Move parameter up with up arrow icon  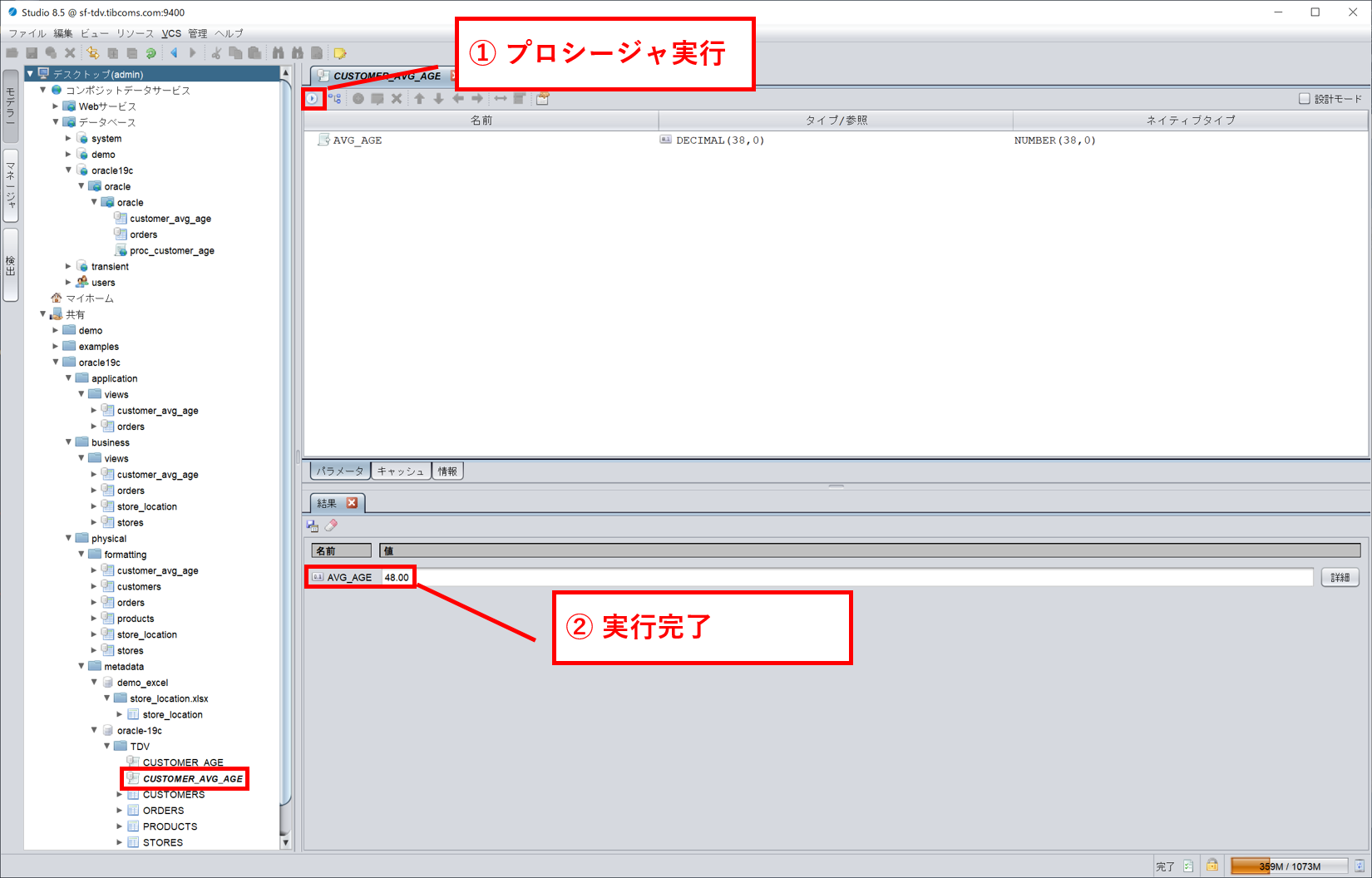(x=419, y=99)
